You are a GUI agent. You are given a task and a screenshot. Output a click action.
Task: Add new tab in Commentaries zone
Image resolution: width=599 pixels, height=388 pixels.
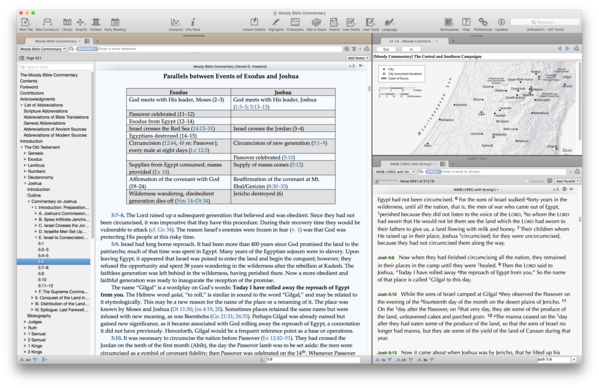pos(97,41)
